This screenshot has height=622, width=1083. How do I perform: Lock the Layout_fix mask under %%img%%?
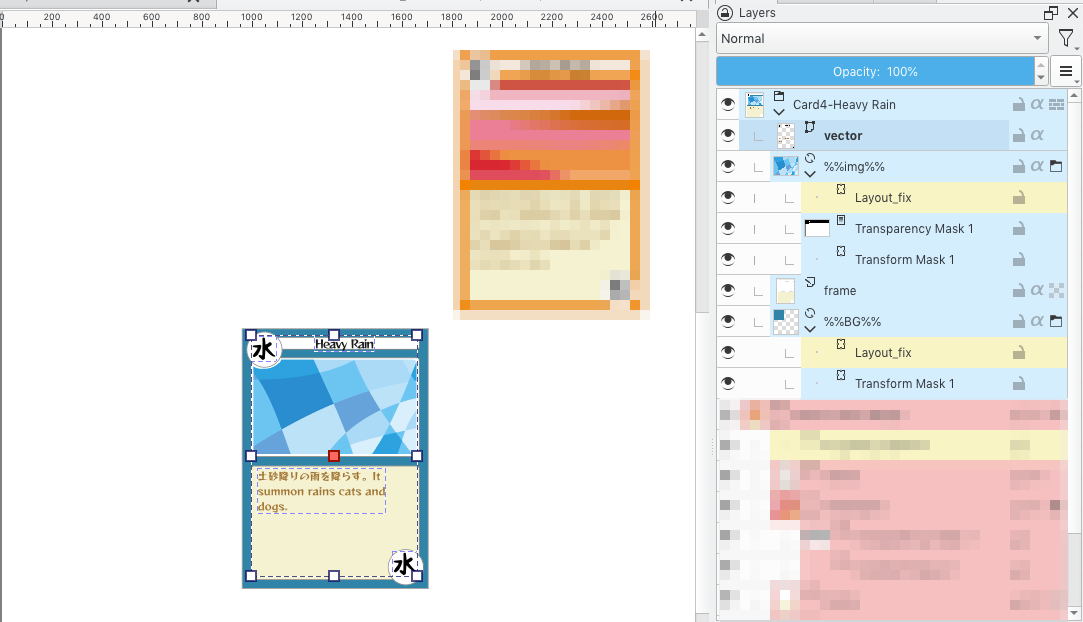(1018, 198)
